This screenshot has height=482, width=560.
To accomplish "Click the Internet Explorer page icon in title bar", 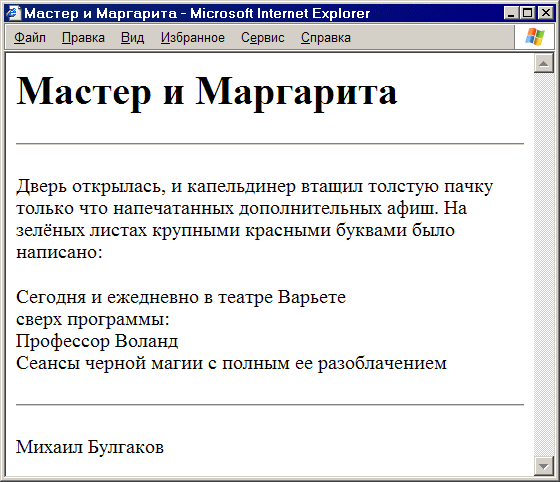I will [x=13, y=13].
